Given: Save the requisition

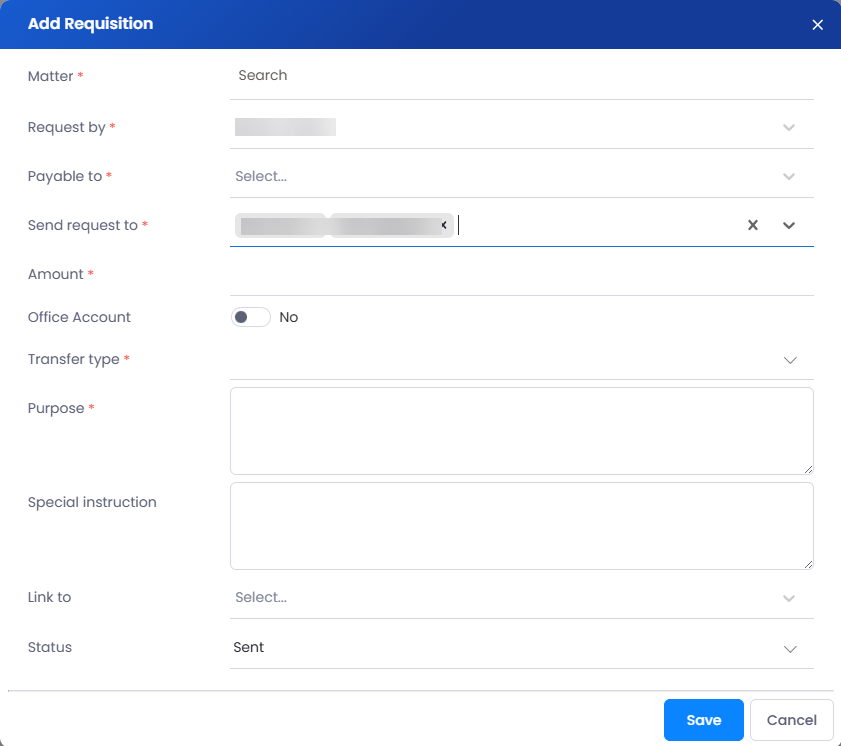Looking at the screenshot, I should 703,720.
